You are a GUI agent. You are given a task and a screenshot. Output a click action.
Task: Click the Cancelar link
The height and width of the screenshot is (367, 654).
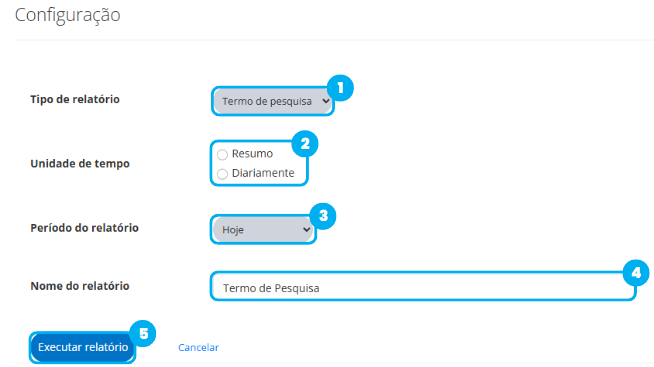click(x=198, y=347)
